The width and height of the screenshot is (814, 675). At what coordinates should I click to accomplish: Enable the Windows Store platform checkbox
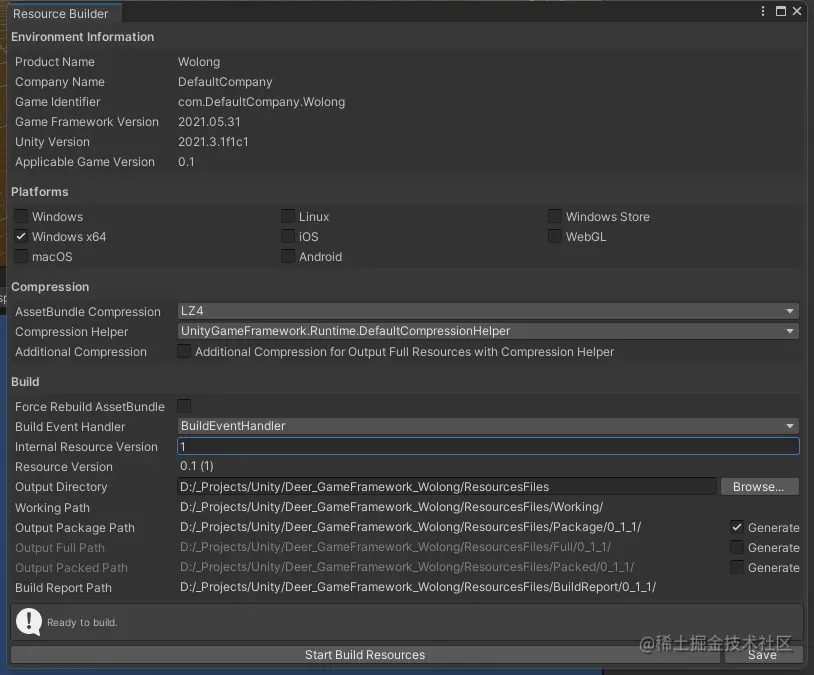pyautogui.click(x=555, y=216)
